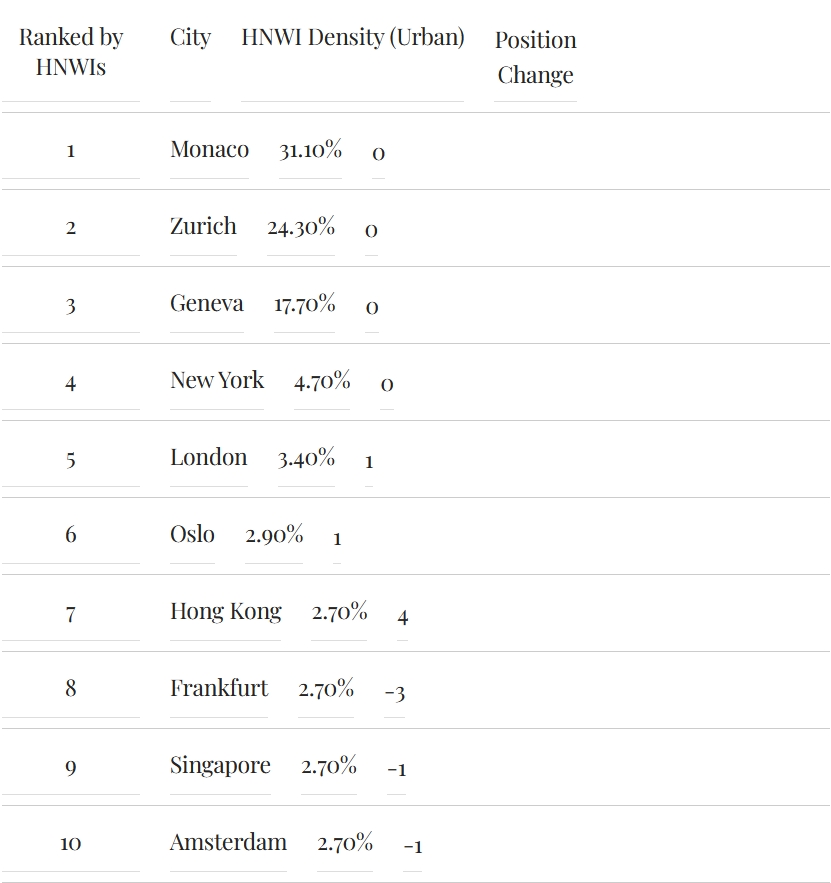Click the 2.90% density value
Image resolution: width=831 pixels, height=883 pixels.
[x=274, y=535]
